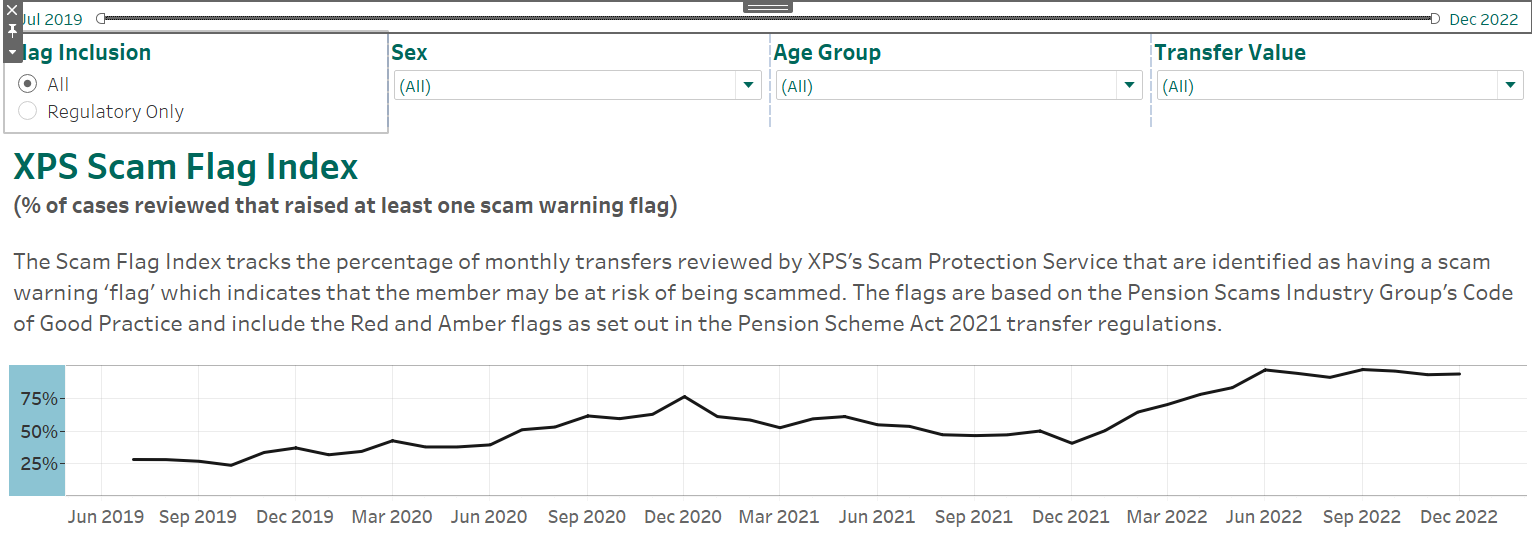Screen dimensions: 1532x550
Task: Select the All radio option
Action: click(29, 85)
